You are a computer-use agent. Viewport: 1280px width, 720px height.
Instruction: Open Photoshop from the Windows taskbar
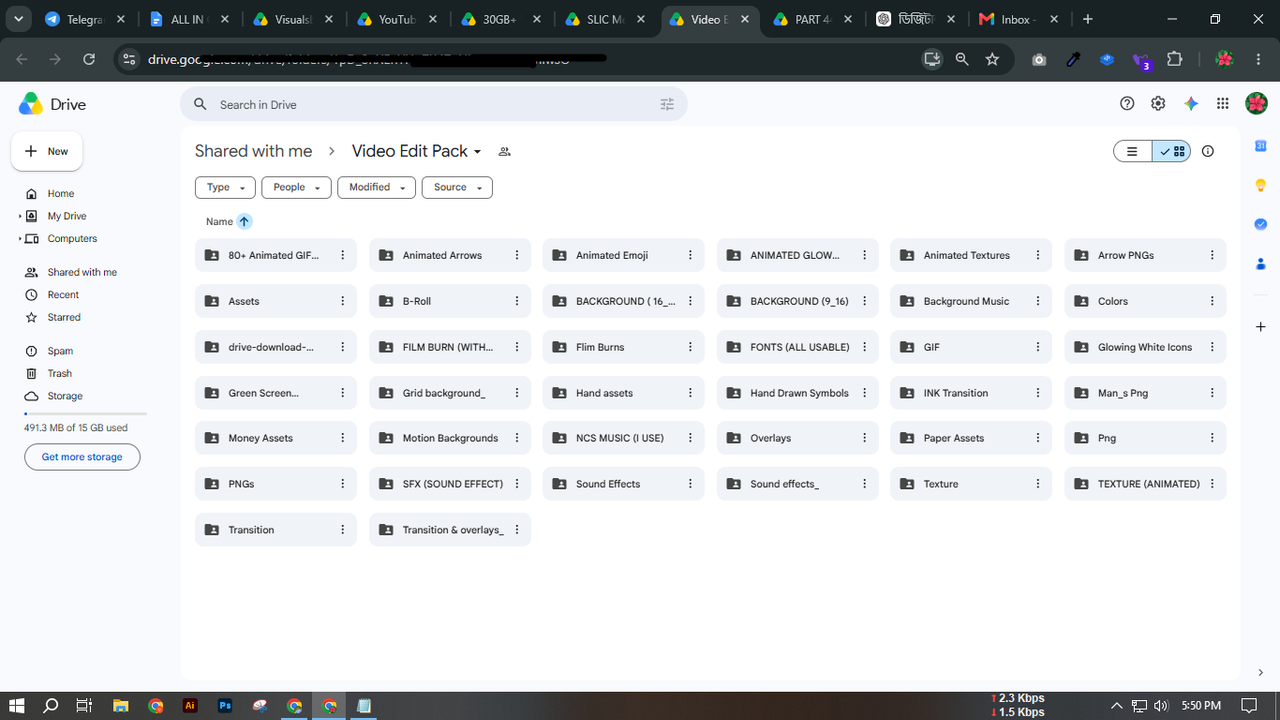pos(225,706)
